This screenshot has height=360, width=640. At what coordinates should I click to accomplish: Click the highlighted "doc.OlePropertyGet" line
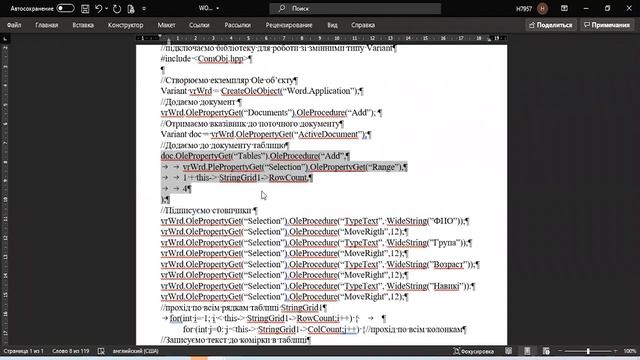pos(255,156)
